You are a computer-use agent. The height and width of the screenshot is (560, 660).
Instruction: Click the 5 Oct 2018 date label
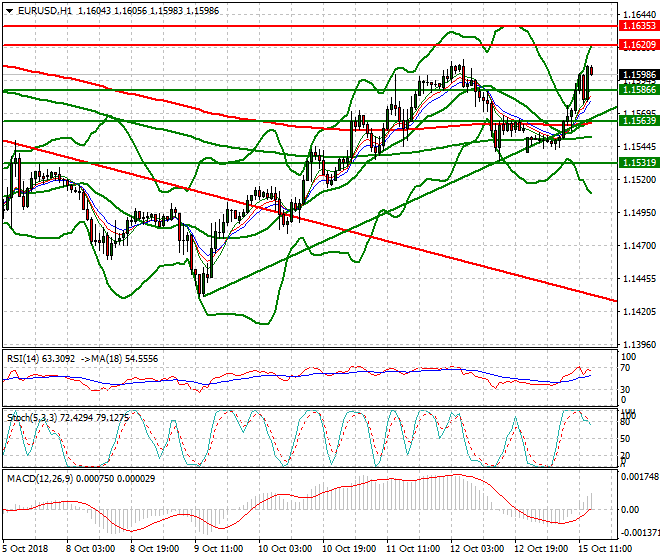[25, 549]
